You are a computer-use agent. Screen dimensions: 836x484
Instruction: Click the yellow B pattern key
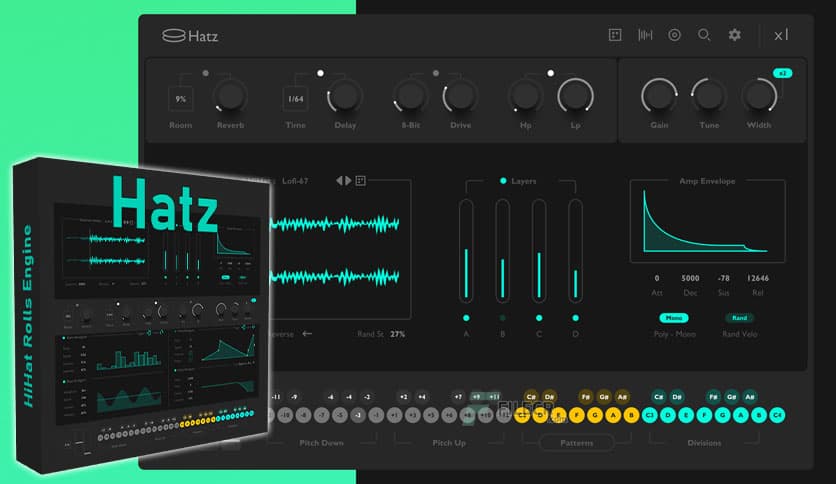click(x=631, y=415)
